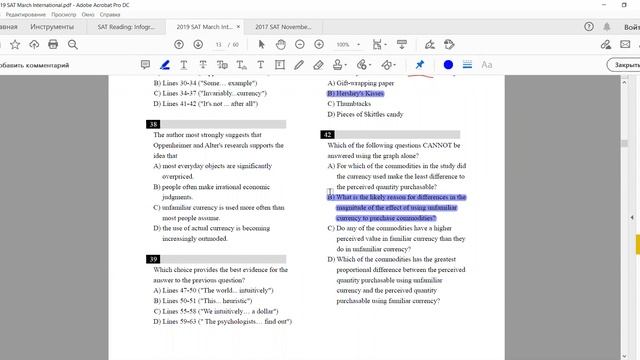Open the Просмотр menu

point(63,15)
